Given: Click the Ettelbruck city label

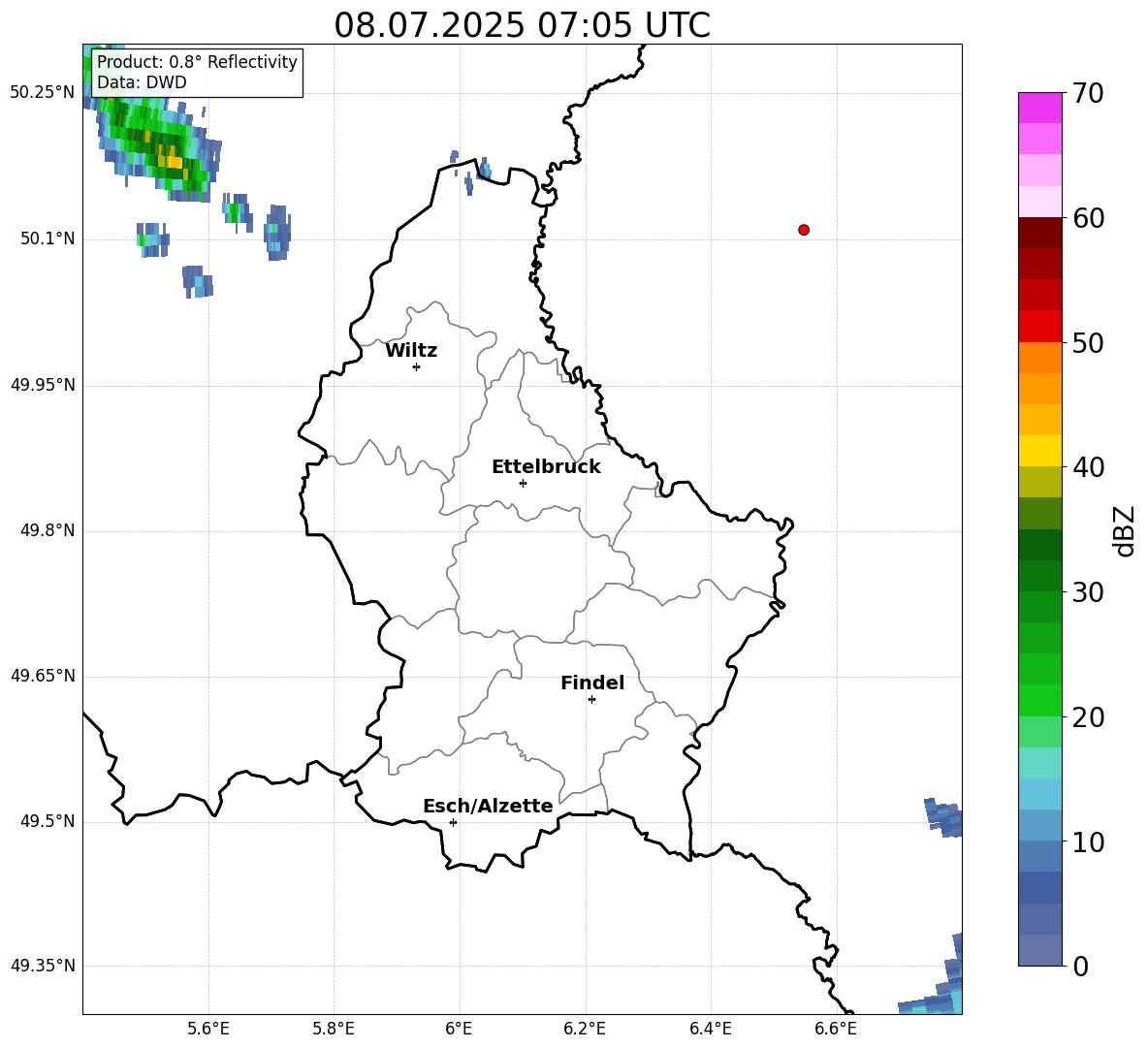Looking at the screenshot, I should [x=546, y=467].
